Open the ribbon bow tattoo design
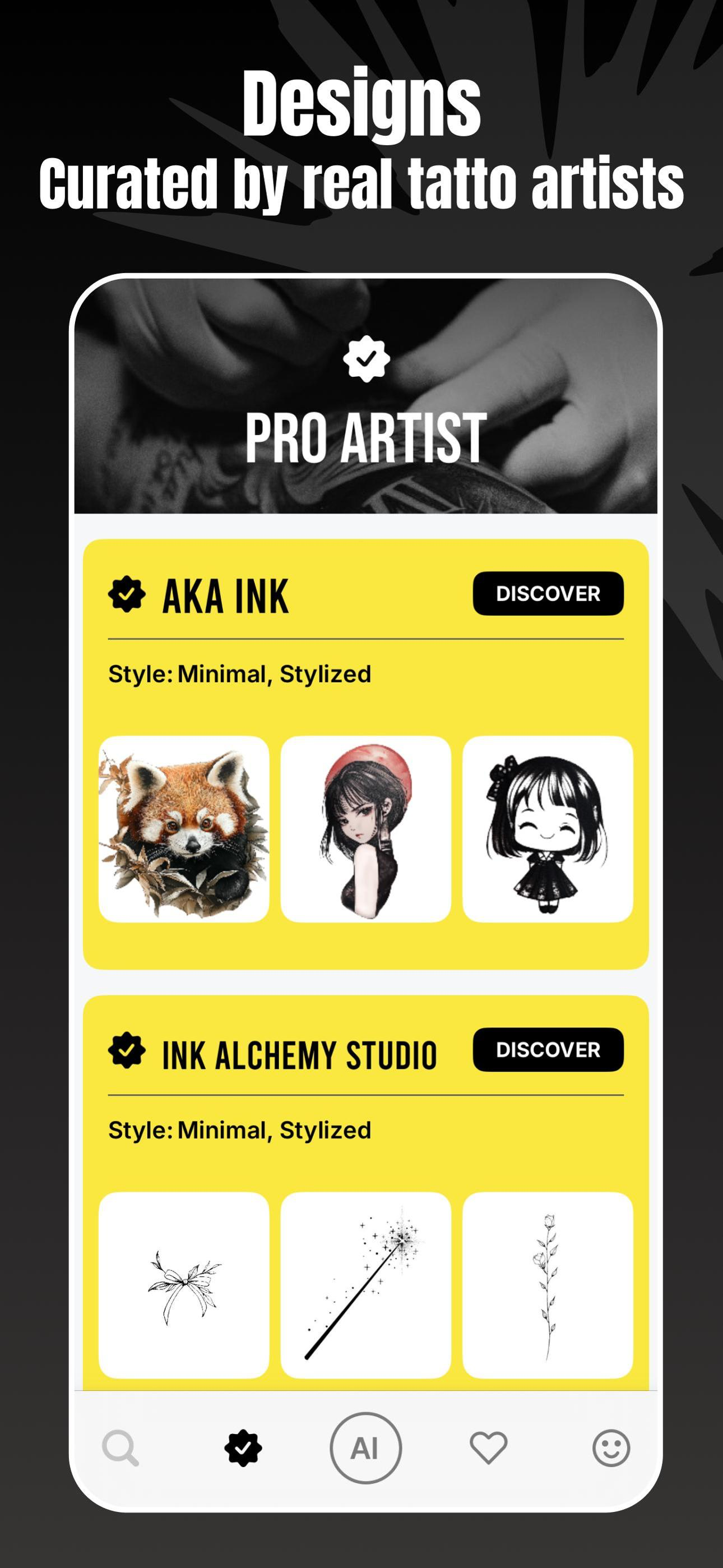Image resolution: width=723 pixels, height=1568 pixels. click(184, 1285)
